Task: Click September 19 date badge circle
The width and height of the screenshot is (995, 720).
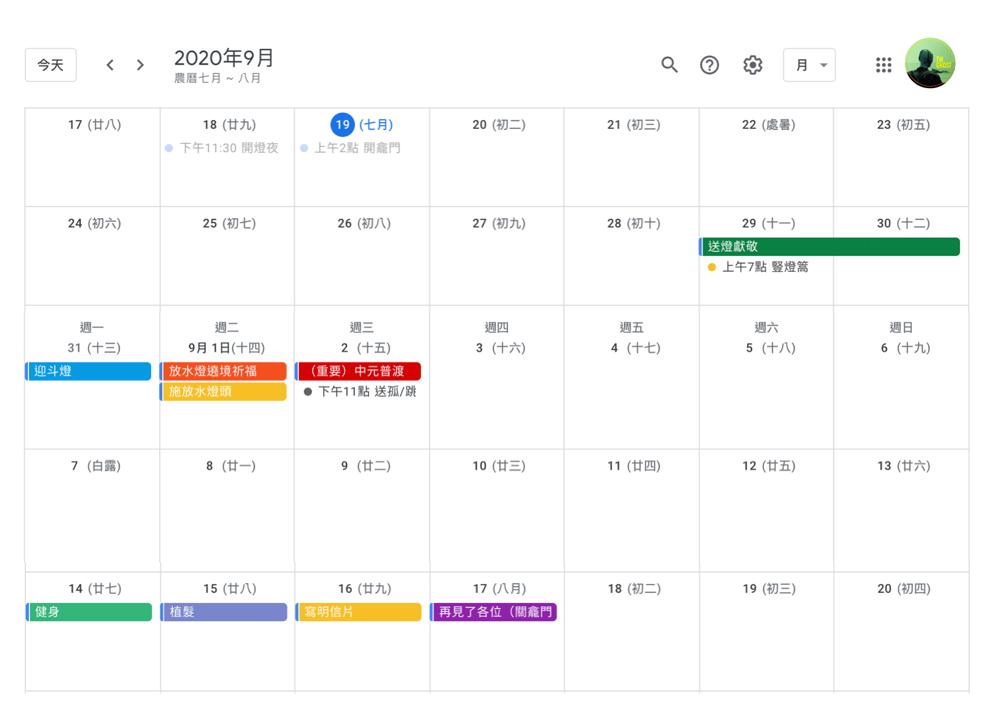Action: (x=343, y=125)
